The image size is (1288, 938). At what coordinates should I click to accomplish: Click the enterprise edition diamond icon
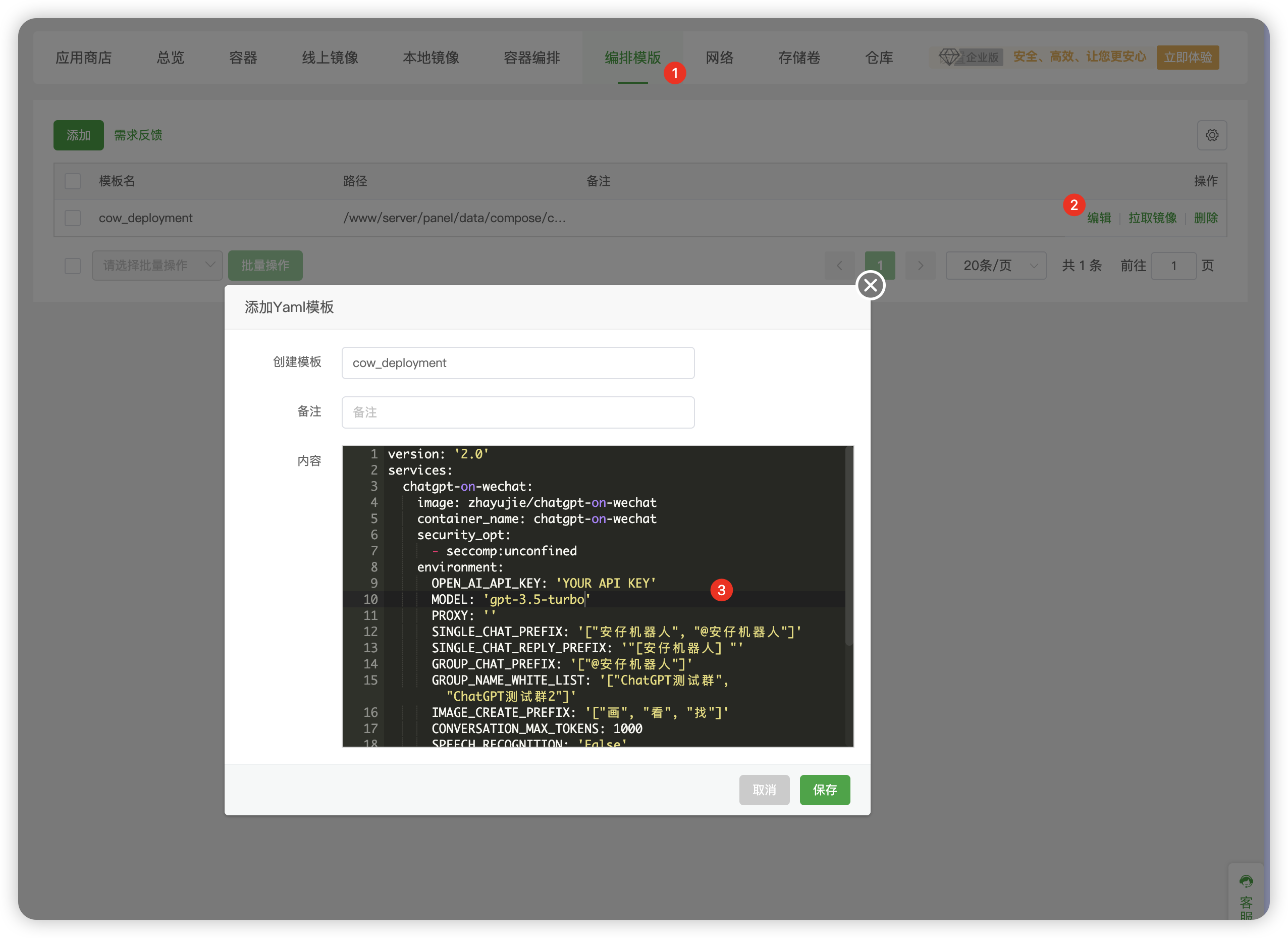coord(948,57)
